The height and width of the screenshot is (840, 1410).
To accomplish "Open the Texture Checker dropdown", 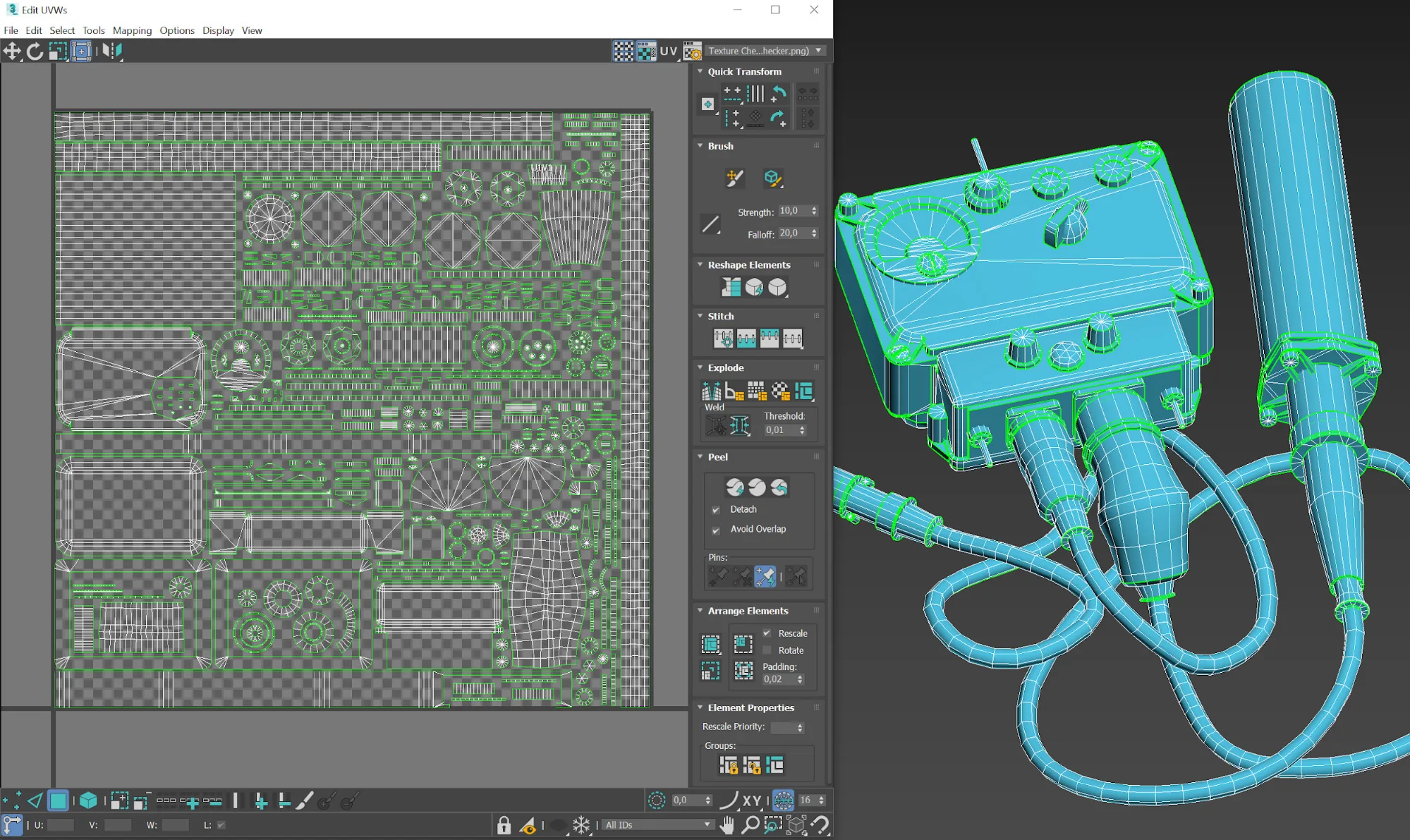I will tap(765, 51).
